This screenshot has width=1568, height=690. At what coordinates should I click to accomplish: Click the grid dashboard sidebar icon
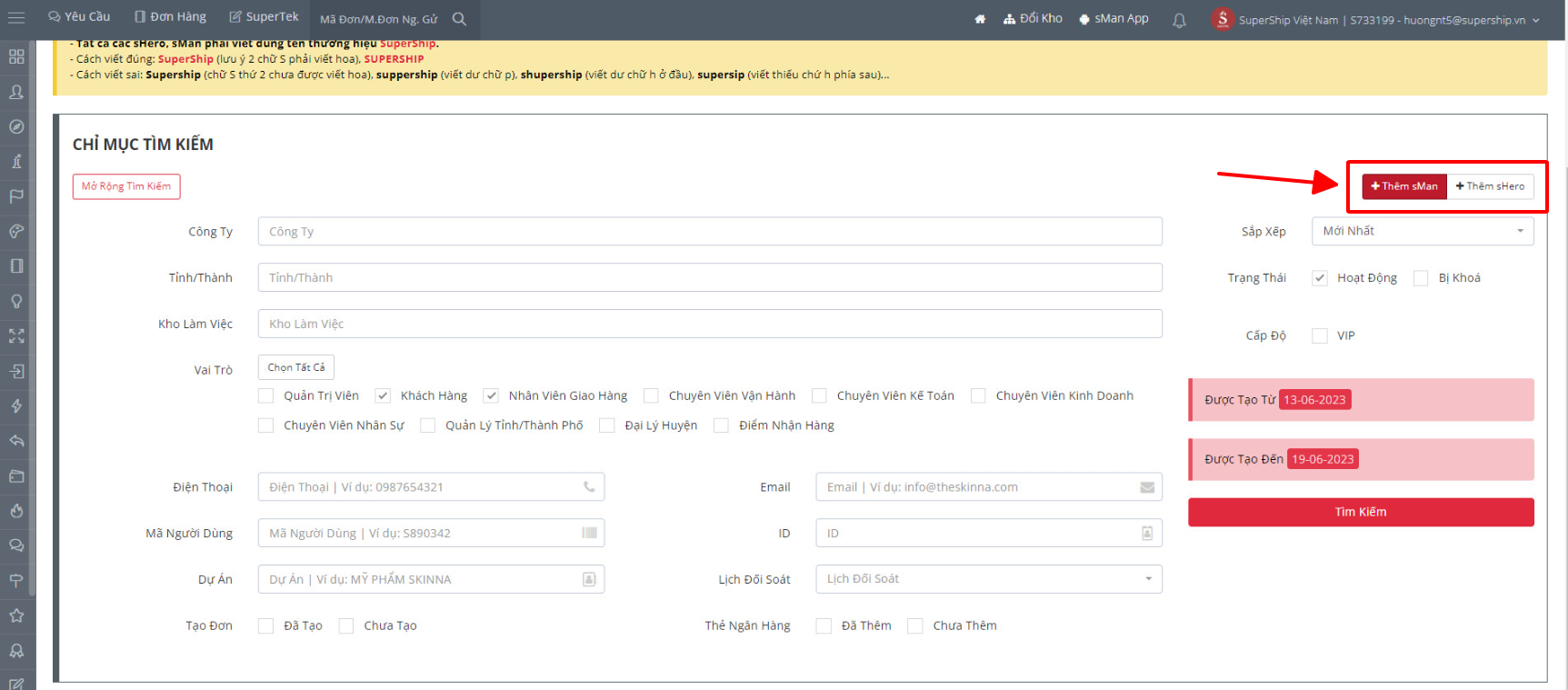16,56
